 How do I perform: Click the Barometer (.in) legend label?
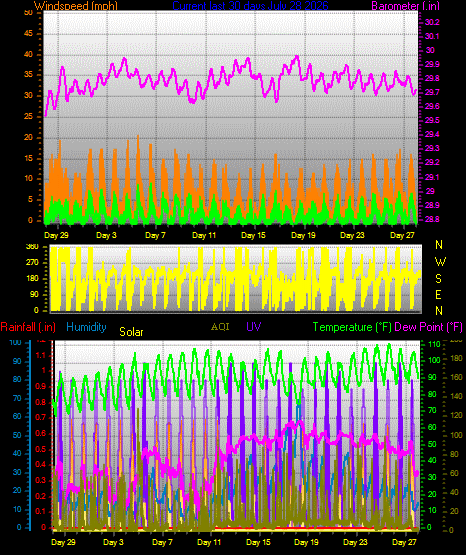[405, 6]
